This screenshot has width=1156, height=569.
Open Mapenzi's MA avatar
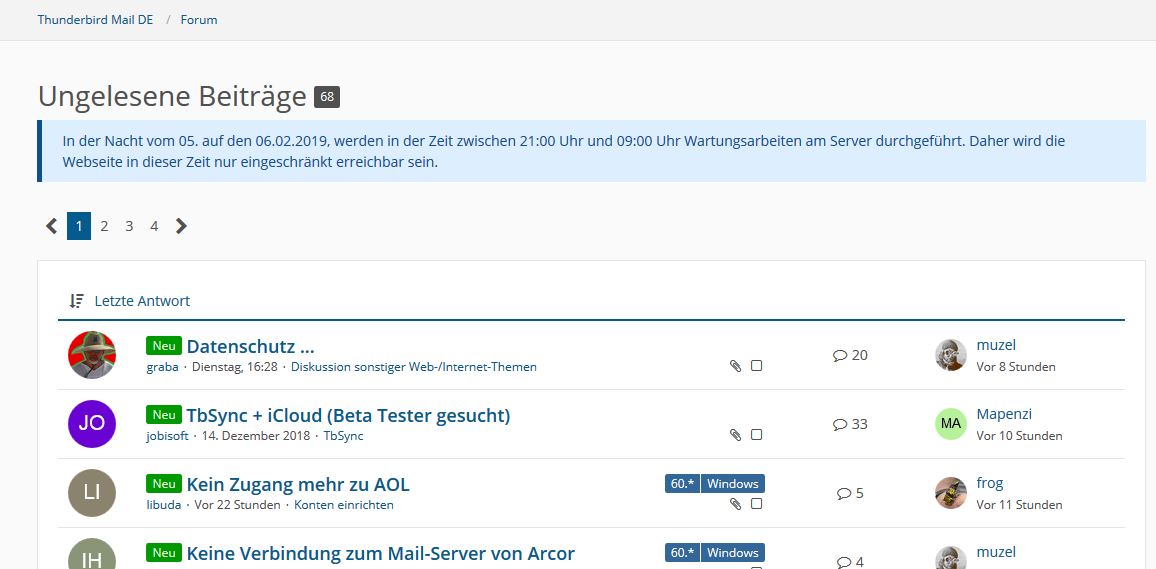point(951,424)
